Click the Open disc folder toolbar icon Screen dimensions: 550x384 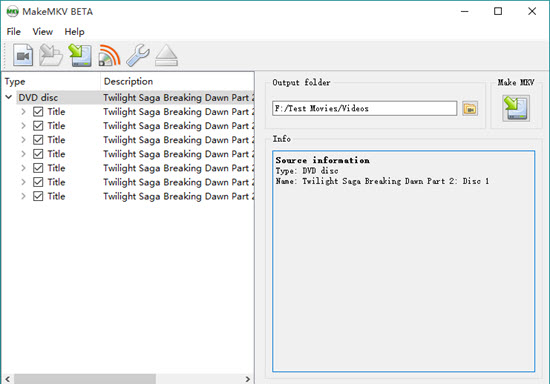(51, 55)
